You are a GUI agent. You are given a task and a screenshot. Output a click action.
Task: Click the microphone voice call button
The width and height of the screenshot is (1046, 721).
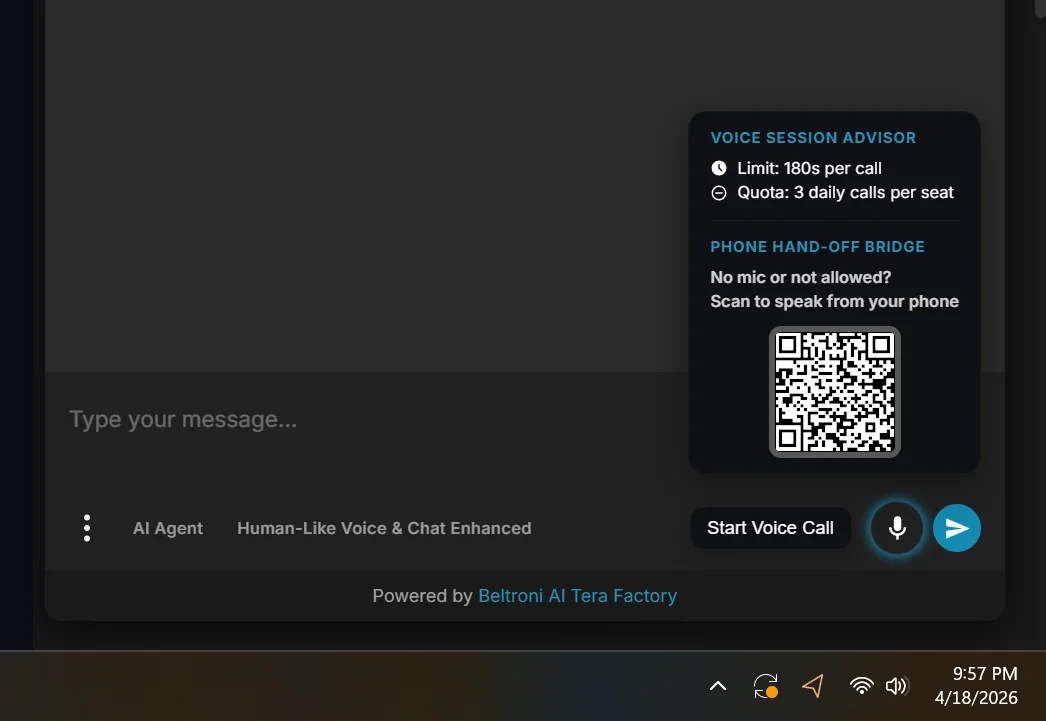coord(897,528)
